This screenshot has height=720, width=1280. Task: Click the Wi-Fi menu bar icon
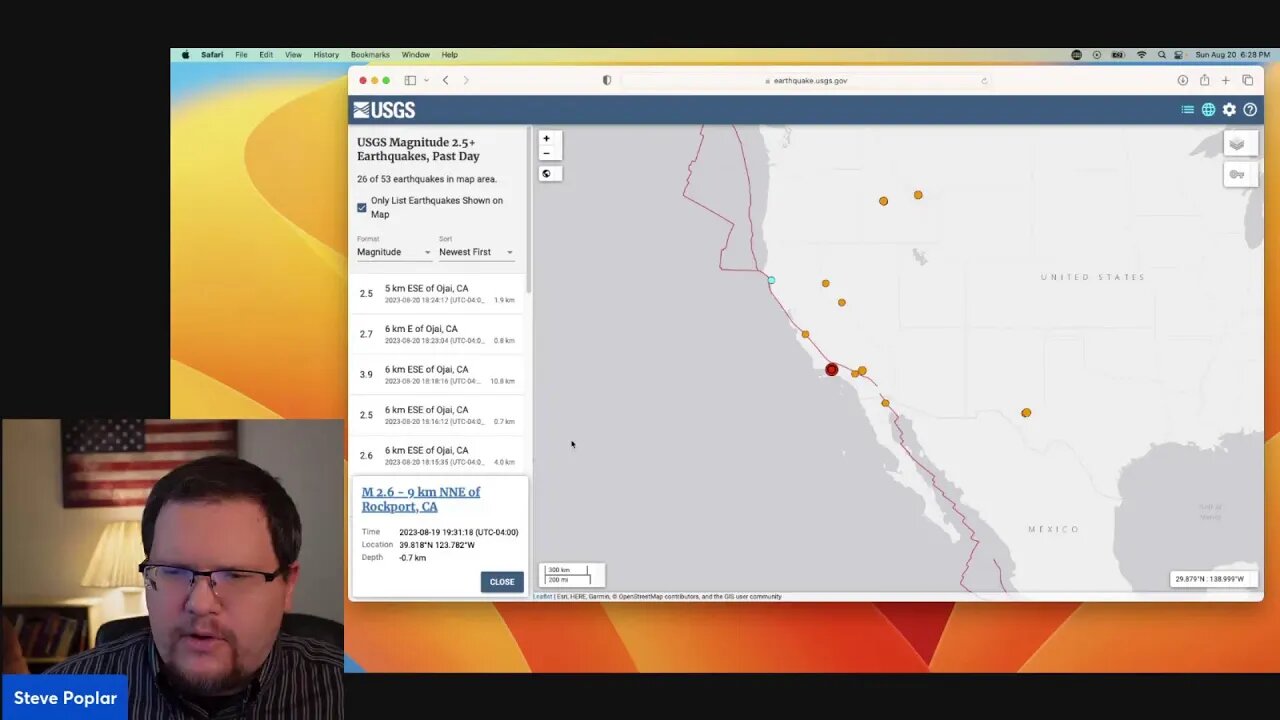tap(1141, 55)
